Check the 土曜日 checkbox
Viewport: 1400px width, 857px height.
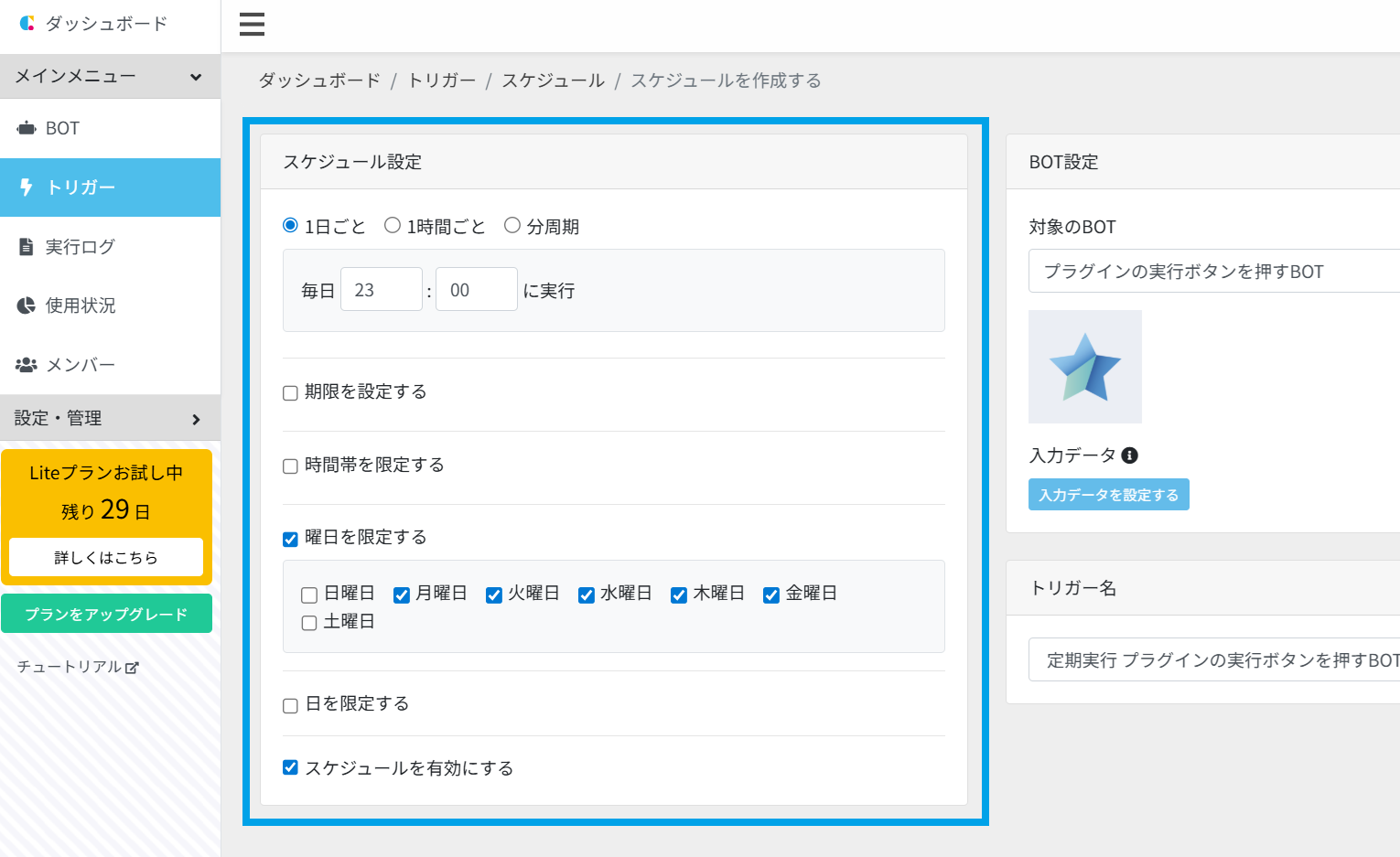click(309, 623)
